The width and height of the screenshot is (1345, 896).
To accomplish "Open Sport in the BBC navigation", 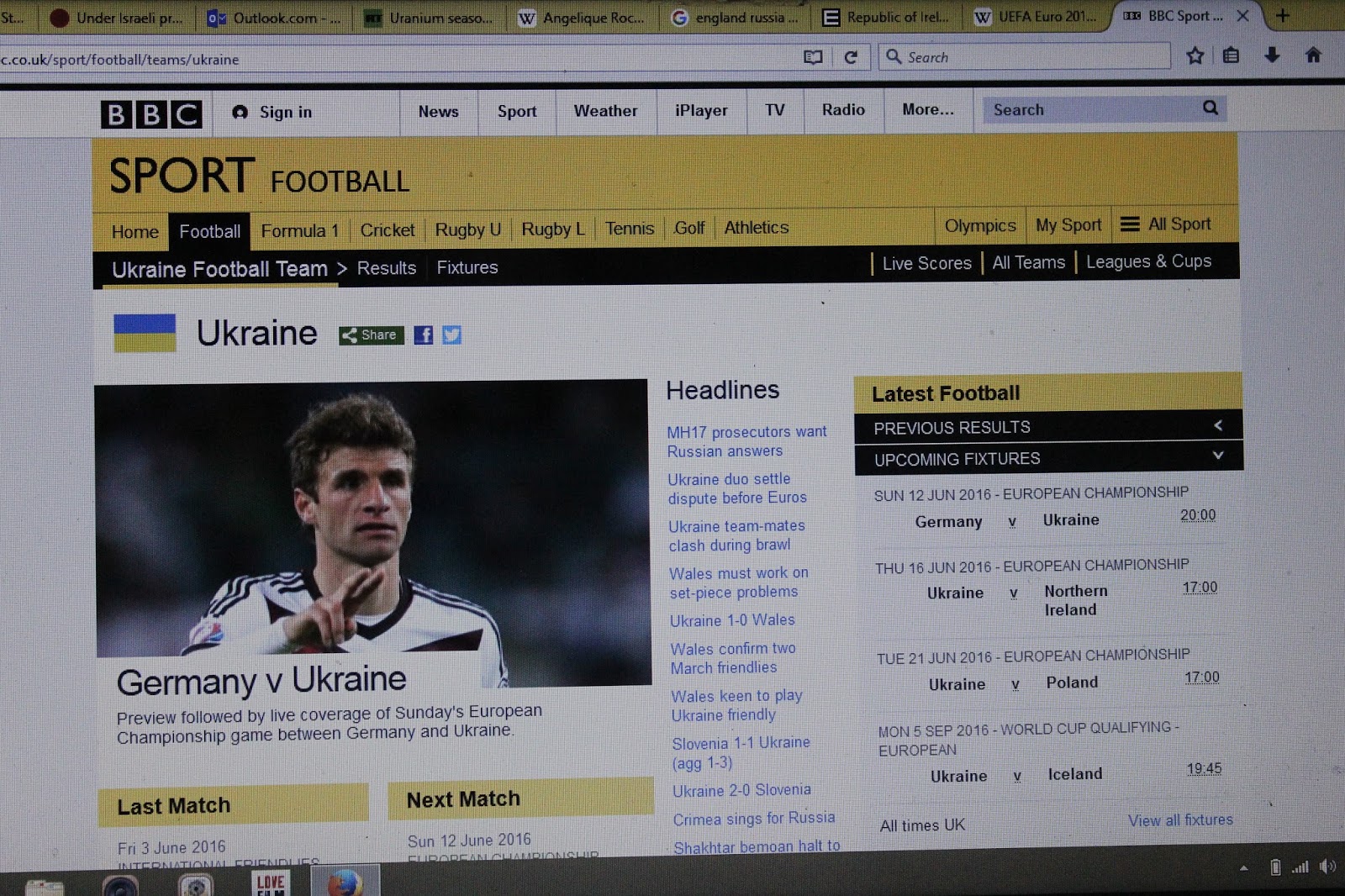I will click(517, 111).
